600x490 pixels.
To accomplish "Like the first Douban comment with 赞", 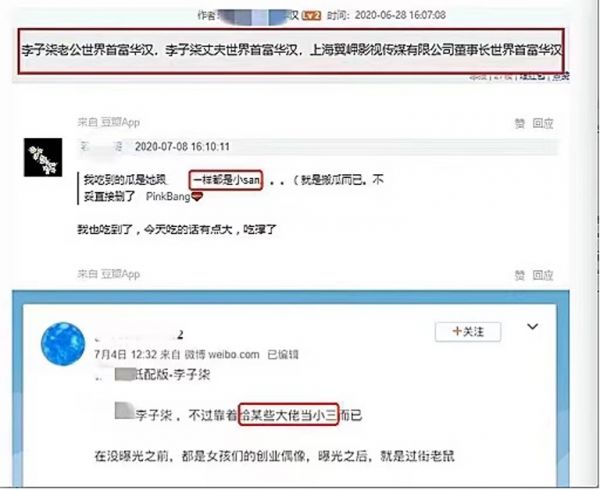I will tap(520, 123).
